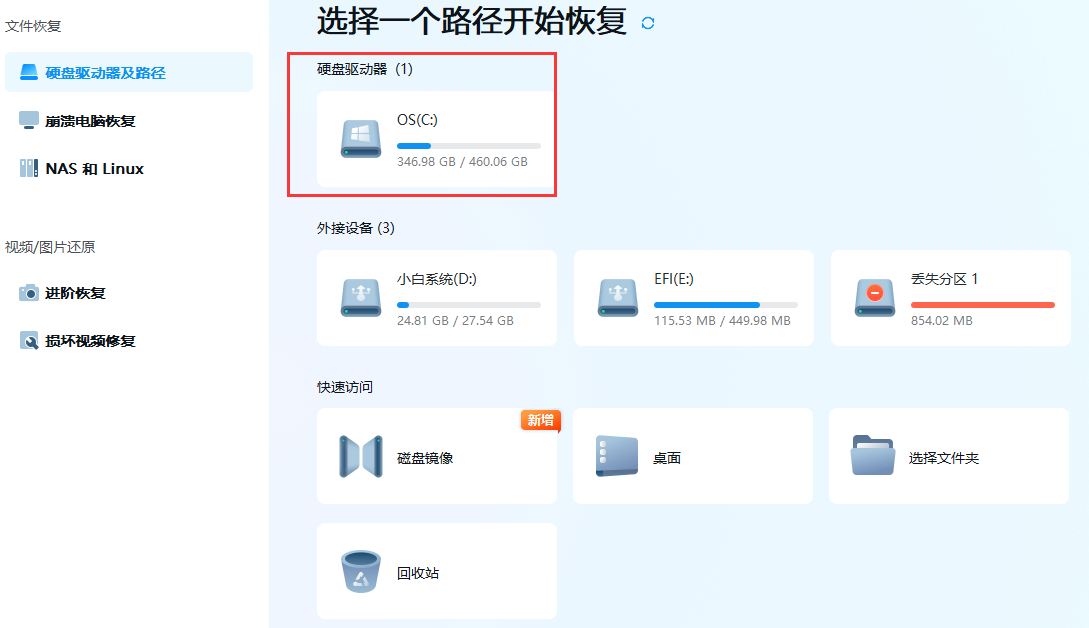Viewport: 1089px width, 628px height.
Task: Open the 回收站 label
Action: coord(417,572)
